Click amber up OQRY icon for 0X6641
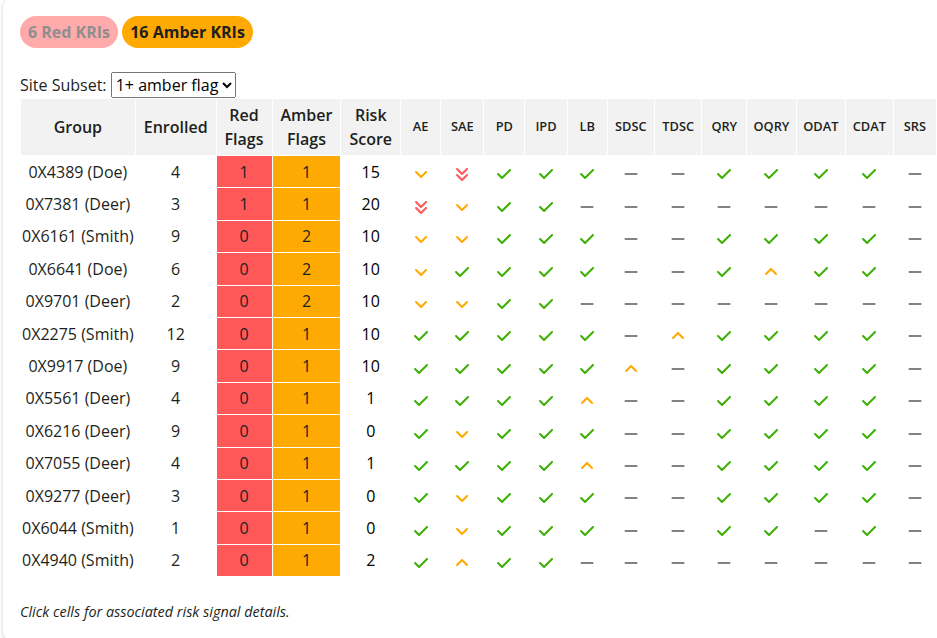Viewport: 937px width, 638px height. [x=771, y=271]
